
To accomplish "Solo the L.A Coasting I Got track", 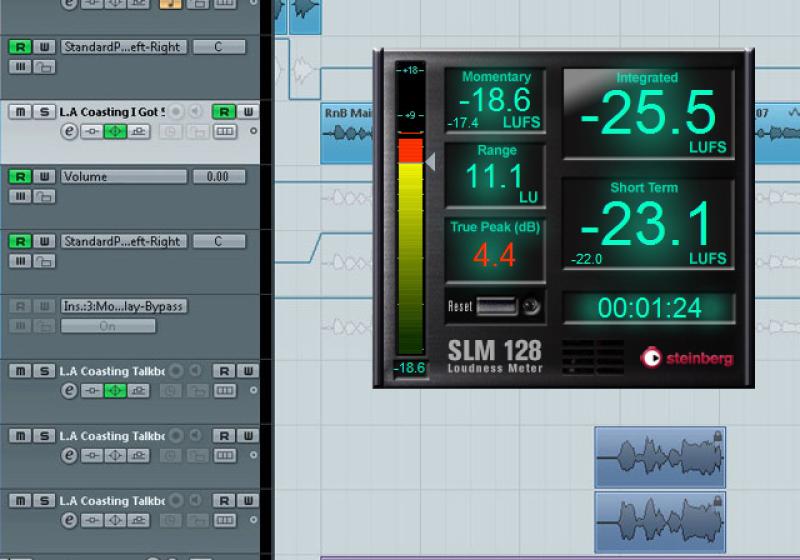I will [43, 112].
